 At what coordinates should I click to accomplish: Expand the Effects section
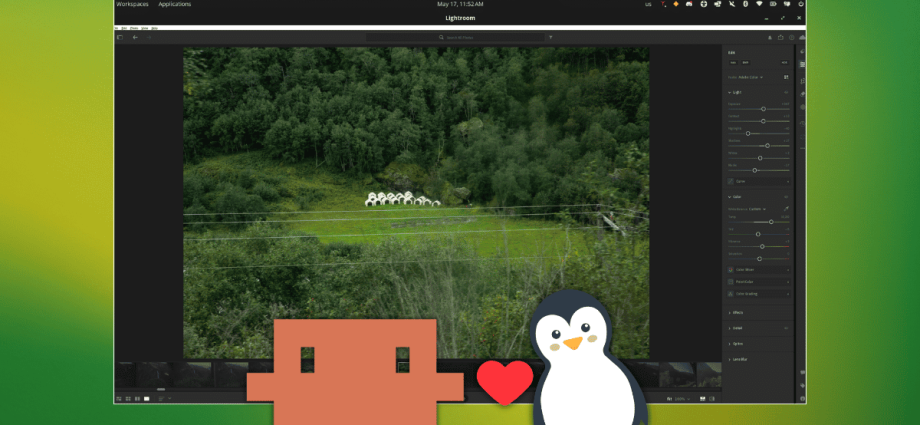tap(736, 312)
